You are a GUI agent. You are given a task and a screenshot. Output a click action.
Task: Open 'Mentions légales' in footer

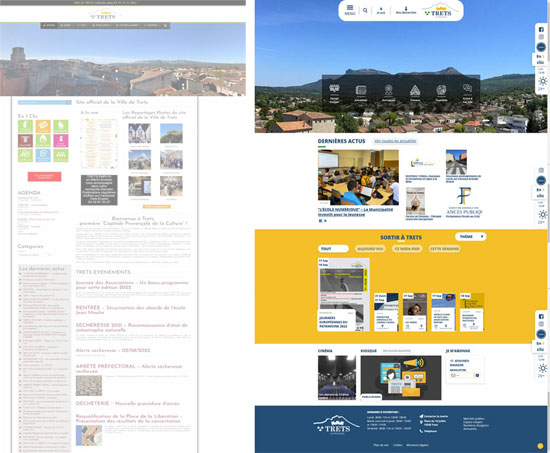coord(417,445)
